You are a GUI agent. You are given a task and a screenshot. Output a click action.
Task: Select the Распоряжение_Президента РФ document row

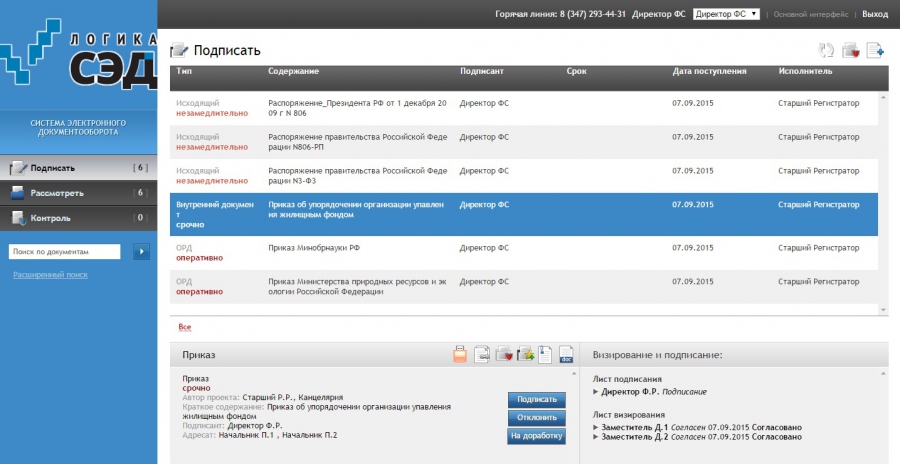pyautogui.click(x=524, y=109)
